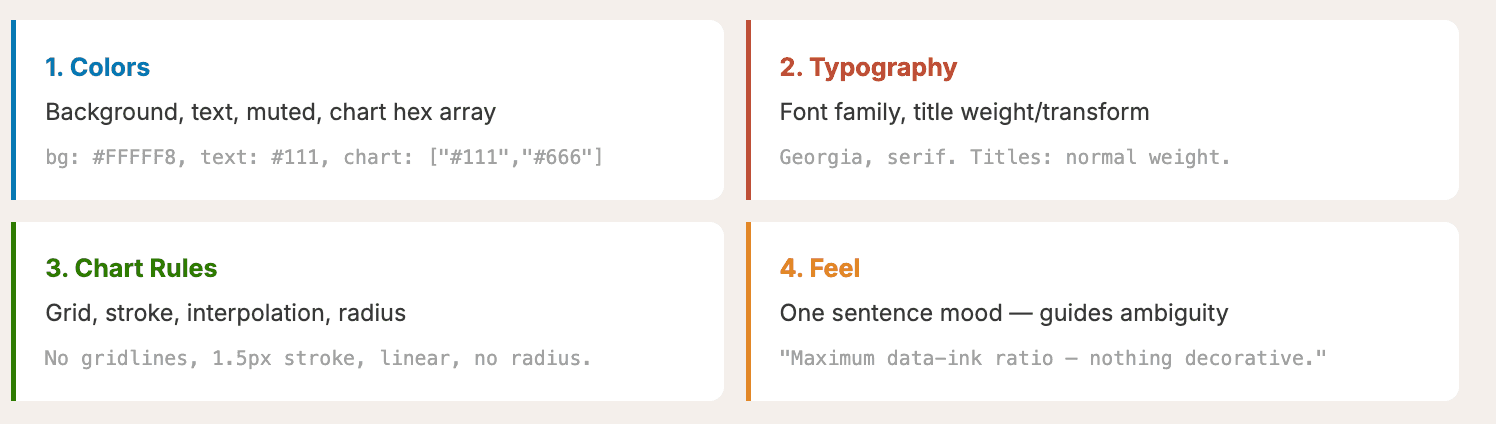Viewport: 1496px width, 424px height.
Task: Click the '1. Colors' heading
Action: (97, 68)
